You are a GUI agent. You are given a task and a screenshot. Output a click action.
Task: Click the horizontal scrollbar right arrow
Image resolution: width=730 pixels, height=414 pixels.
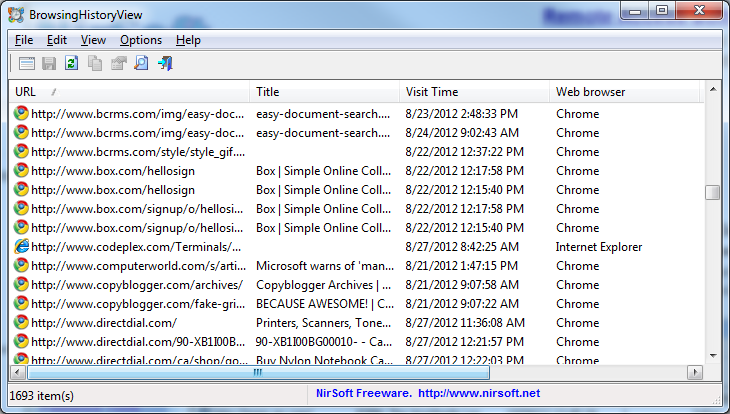click(x=695, y=372)
